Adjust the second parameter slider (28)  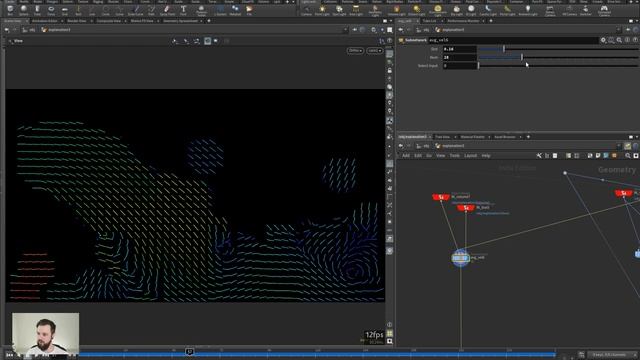point(558,57)
